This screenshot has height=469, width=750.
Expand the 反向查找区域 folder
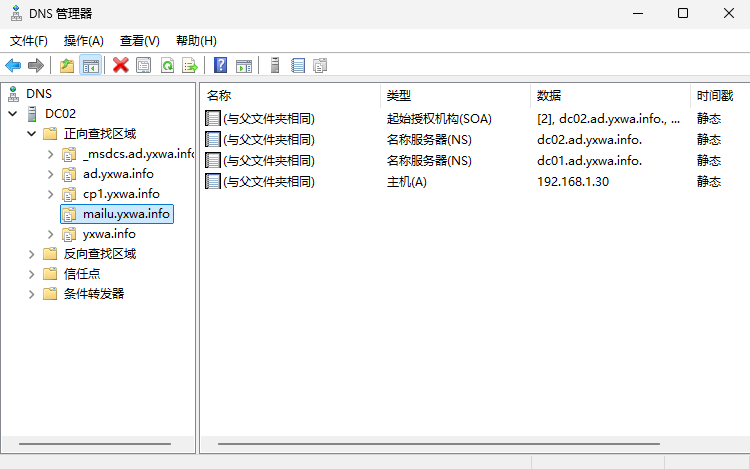point(32,254)
